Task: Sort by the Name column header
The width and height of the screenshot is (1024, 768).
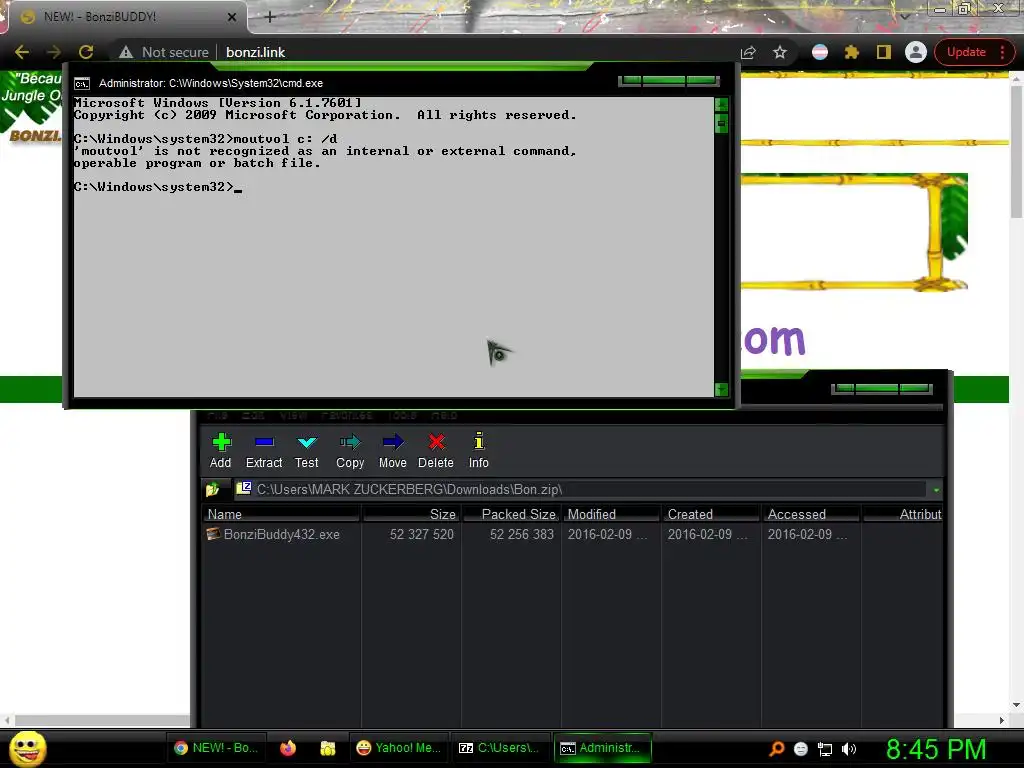Action: 281,514
